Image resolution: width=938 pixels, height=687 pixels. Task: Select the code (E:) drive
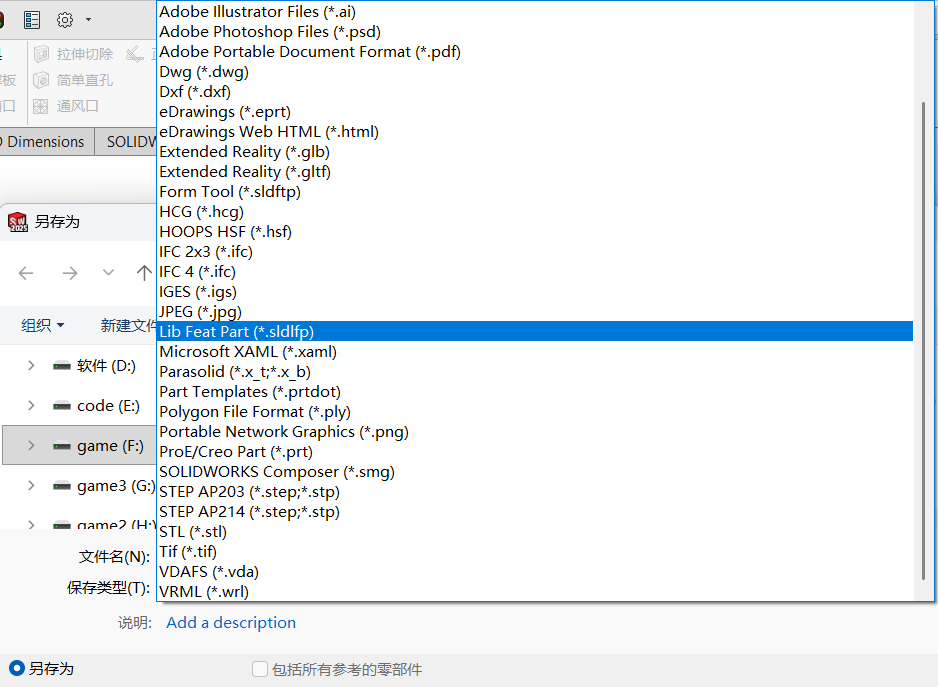click(96, 406)
